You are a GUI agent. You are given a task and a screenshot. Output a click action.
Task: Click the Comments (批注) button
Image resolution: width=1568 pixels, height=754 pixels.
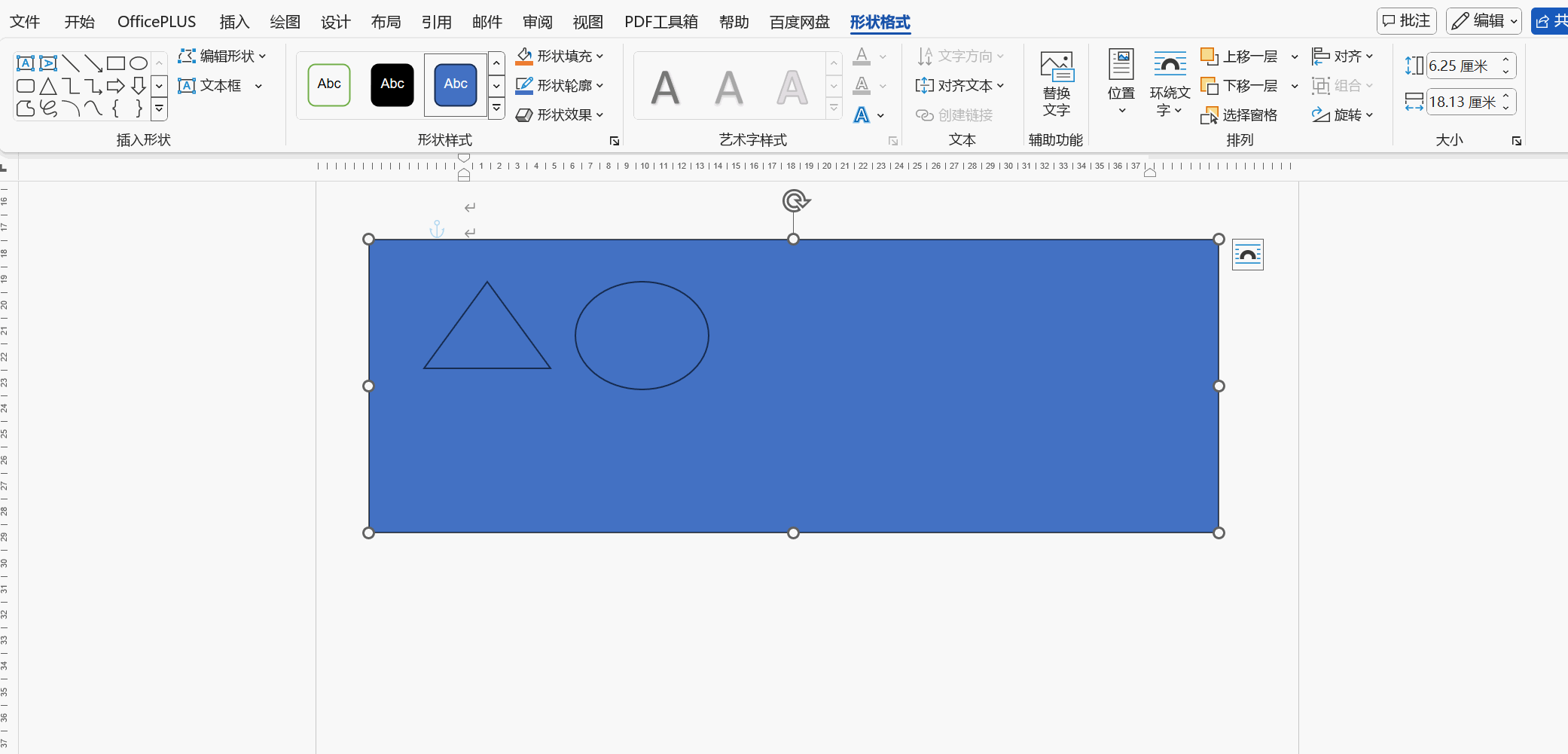1406,21
